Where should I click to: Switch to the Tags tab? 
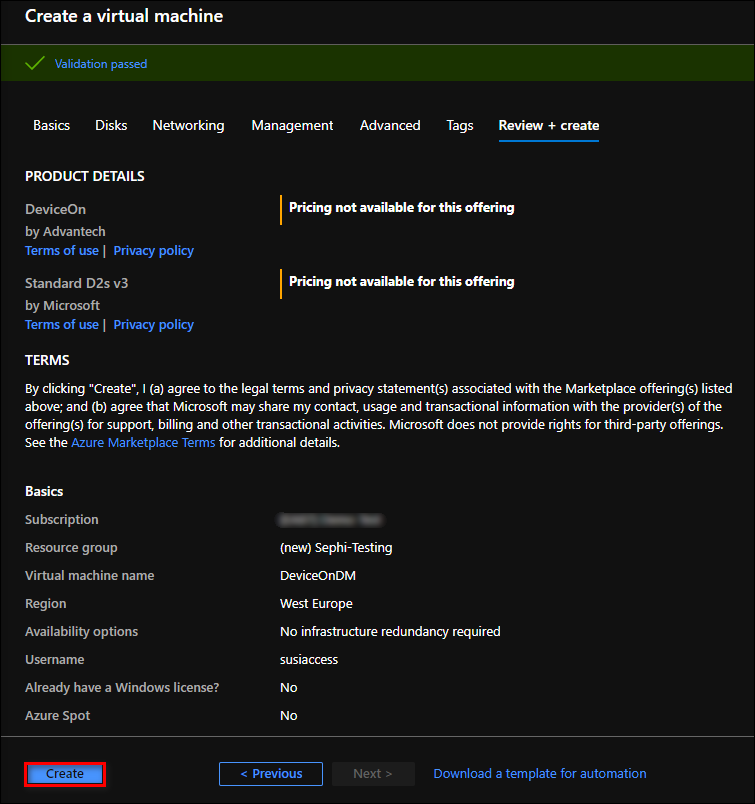click(x=460, y=125)
